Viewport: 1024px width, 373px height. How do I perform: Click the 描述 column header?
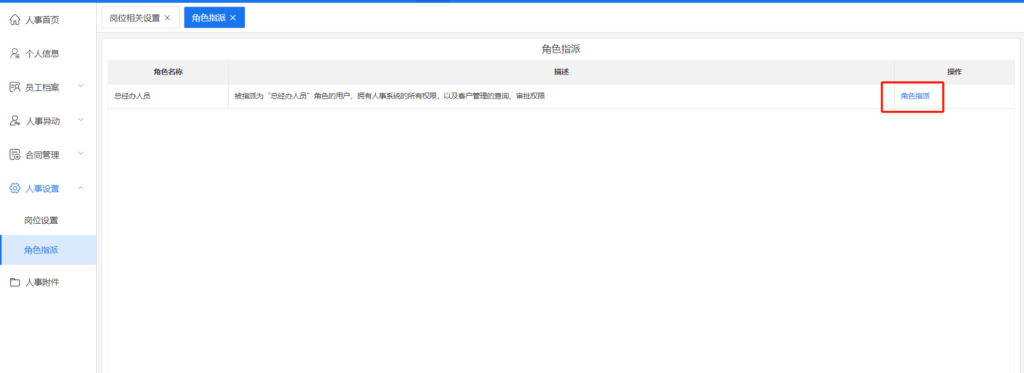coord(562,72)
